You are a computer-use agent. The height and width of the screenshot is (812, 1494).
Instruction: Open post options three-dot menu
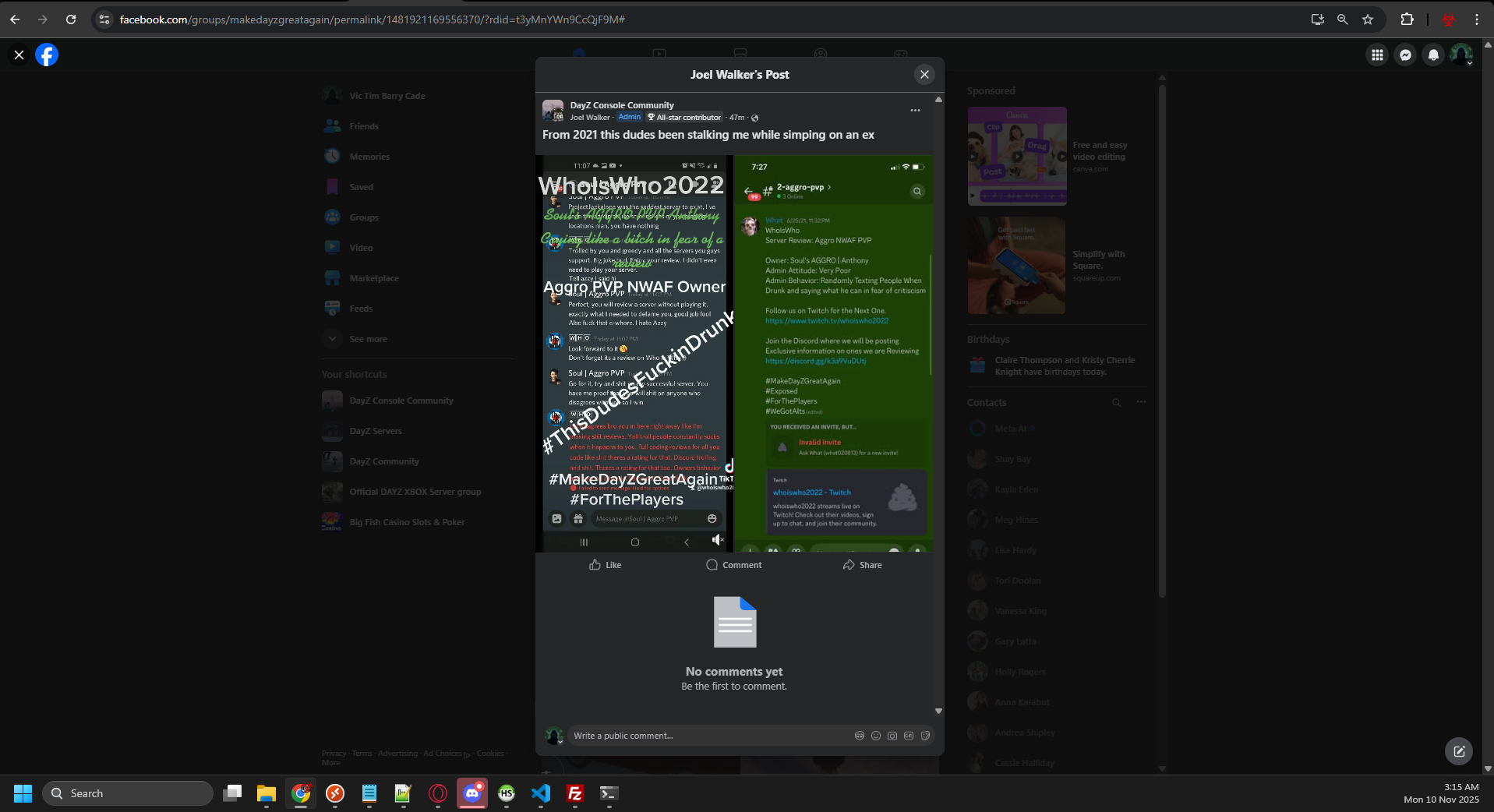915,111
